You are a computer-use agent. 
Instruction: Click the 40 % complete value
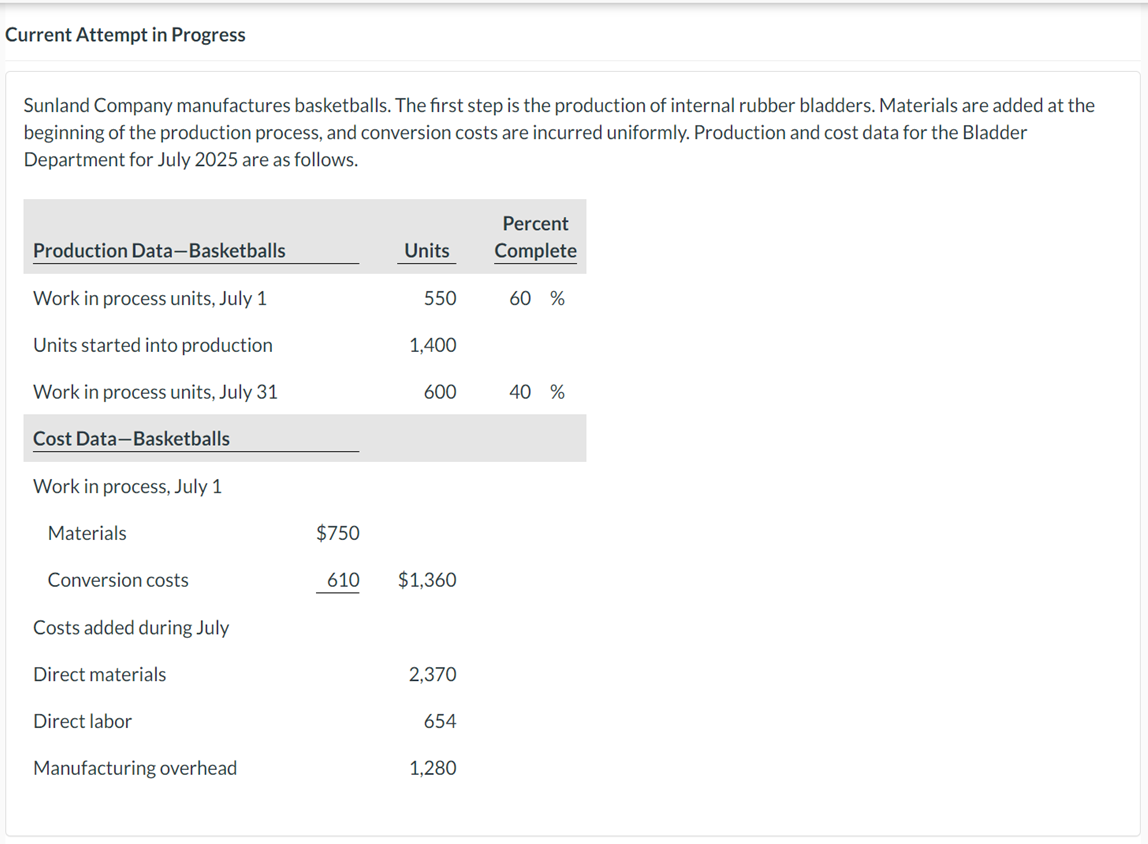[536, 393]
